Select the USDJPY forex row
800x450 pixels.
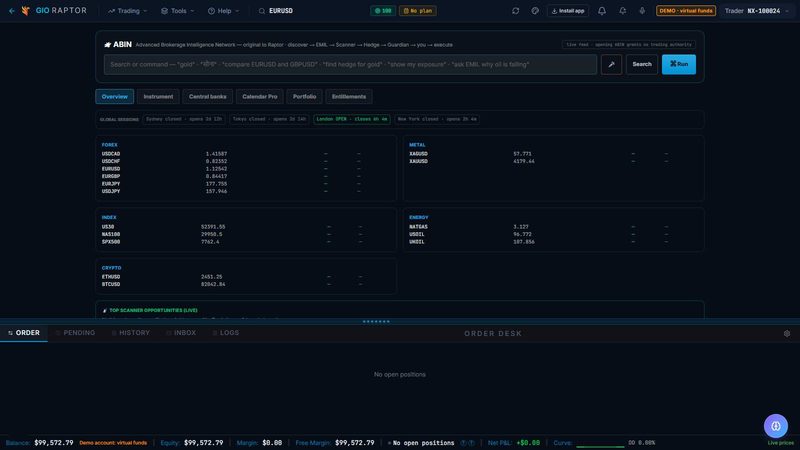coord(245,191)
